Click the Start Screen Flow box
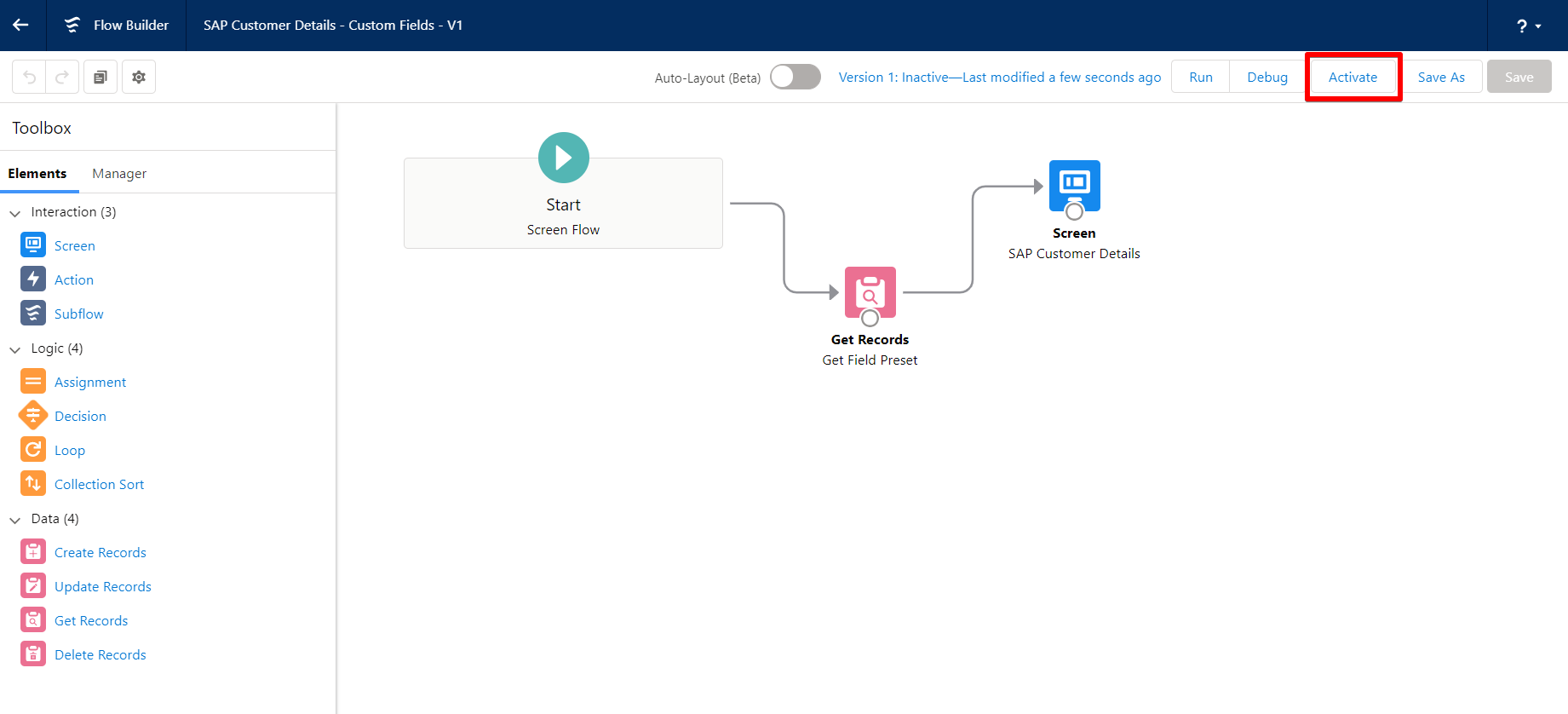Image resolution: width=1568 pixels, height=714 pixels. click(563, 203)
